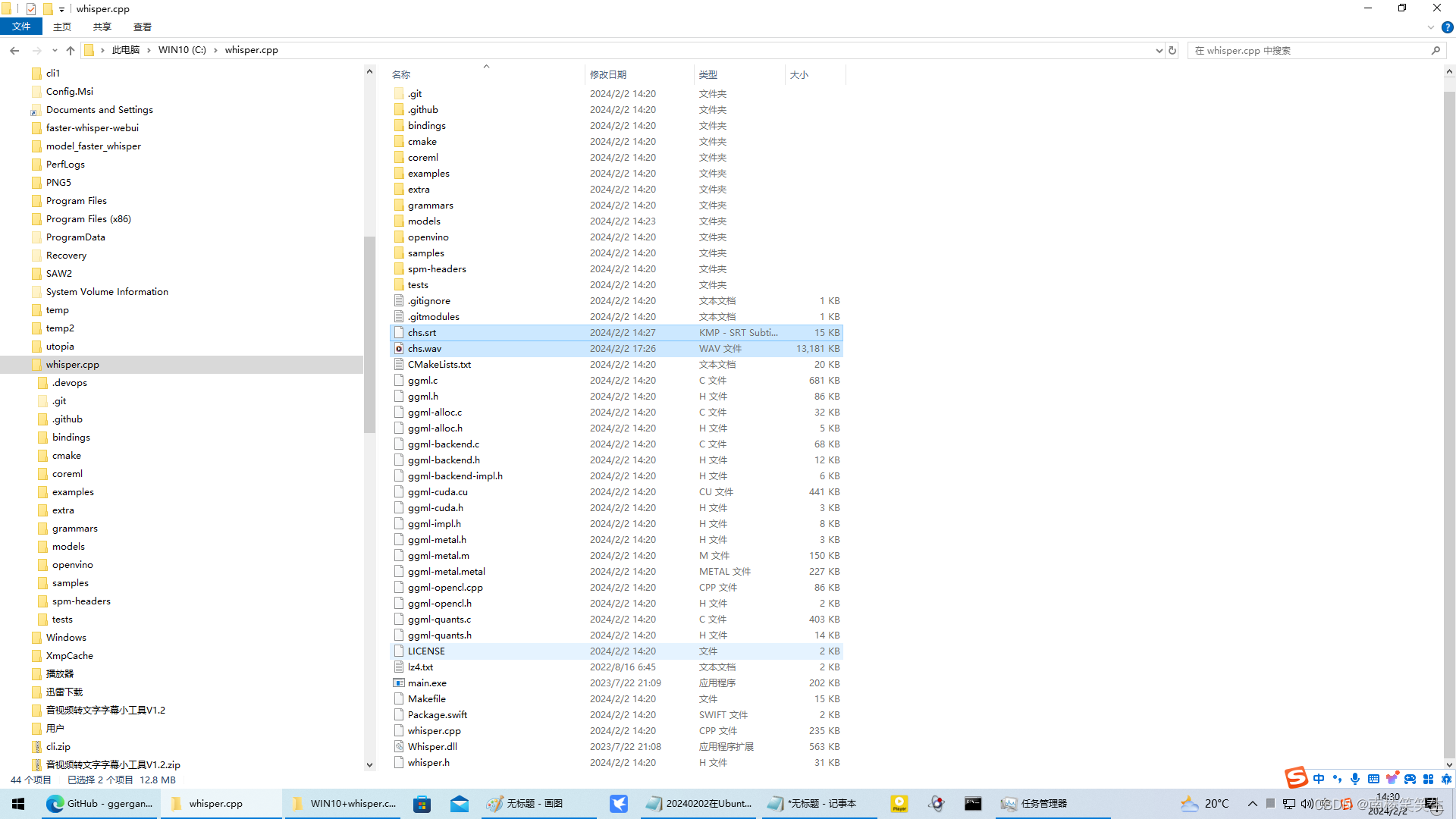Viewport: 1456px width, 819px height.
Task: Open the Whisper.dll file icon
Action: 399,747
